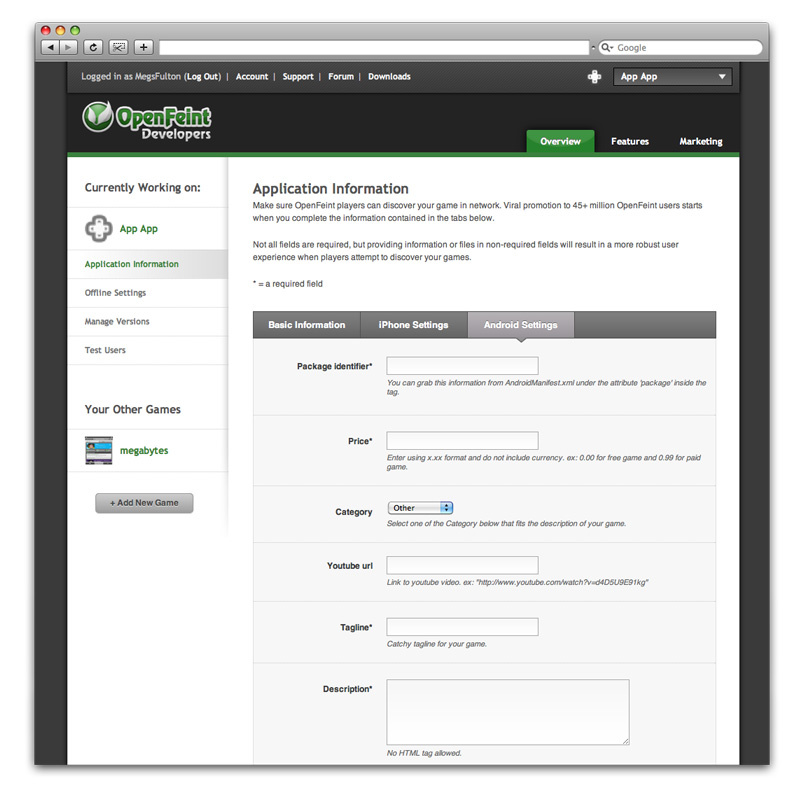This screenshot has width=800, height=803.
Task: Open Offline Settings in sidebar
Action: pyautogui.click(x=148, y=293)
